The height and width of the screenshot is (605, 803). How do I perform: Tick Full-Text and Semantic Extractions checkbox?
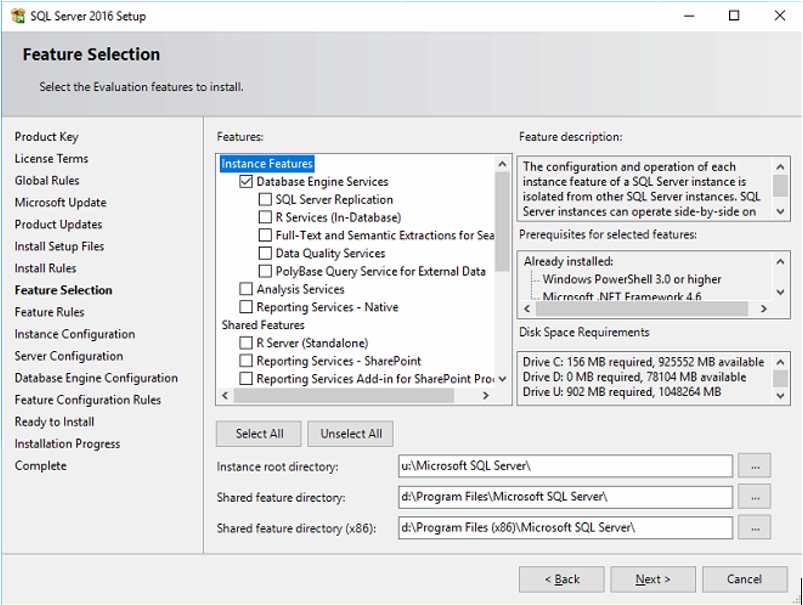click(x=265, y=235)
